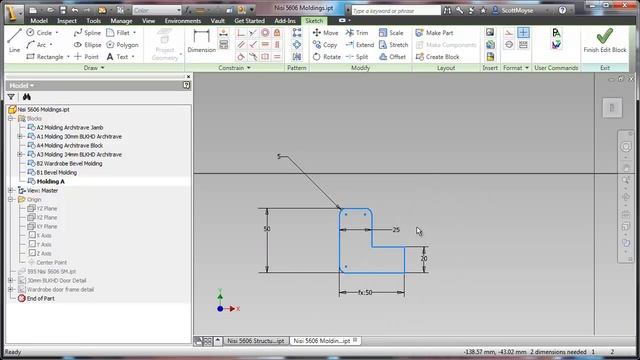Open the Model browser dropdown header
The image size is (640, 360).
(x=21, y=85)
